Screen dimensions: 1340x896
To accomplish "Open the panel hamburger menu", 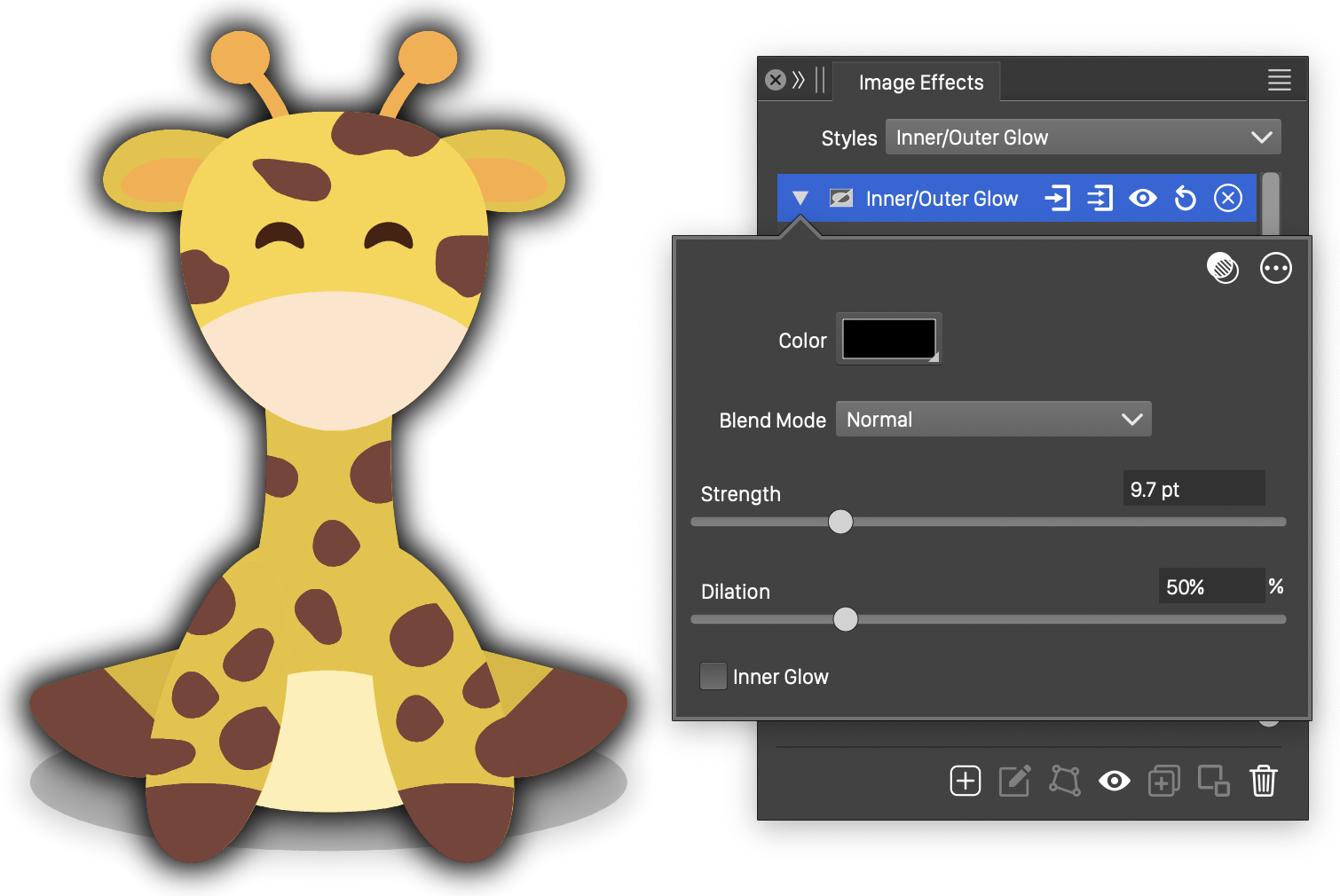I will point(1279,81).
